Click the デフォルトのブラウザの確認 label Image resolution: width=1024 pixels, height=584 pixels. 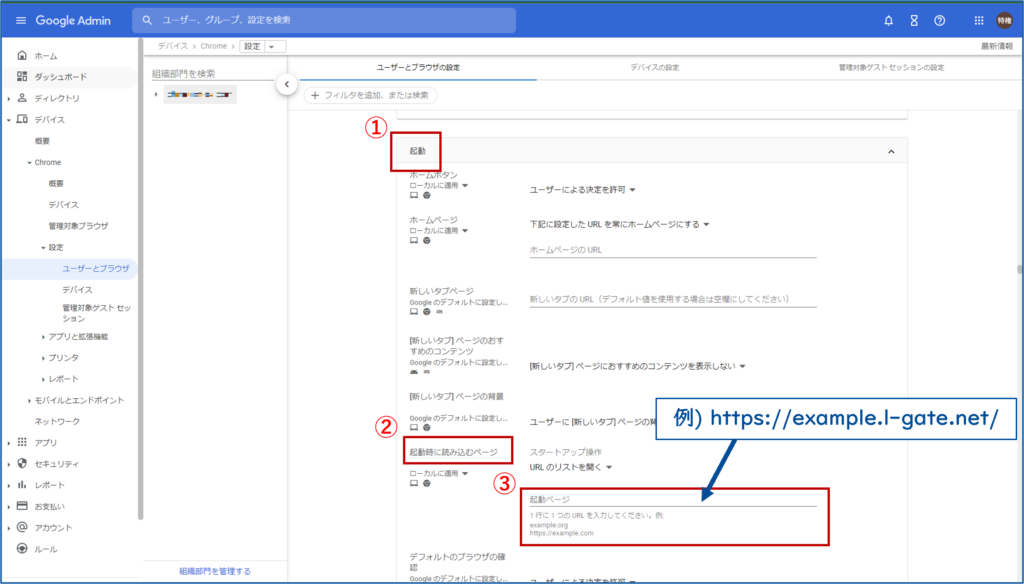(x=458, y=562)
